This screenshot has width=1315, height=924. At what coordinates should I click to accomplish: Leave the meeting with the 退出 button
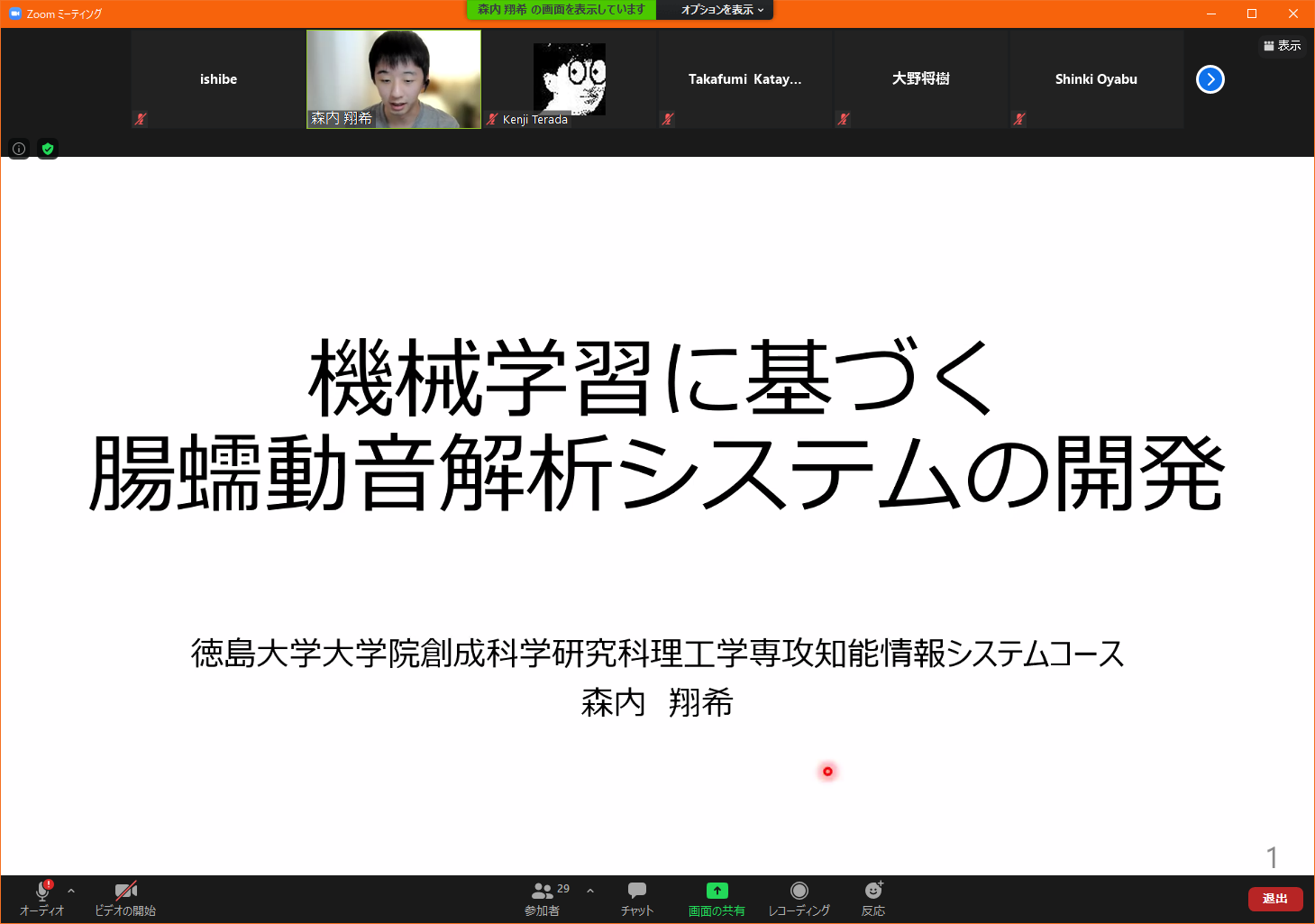(x=1275, y=898)
